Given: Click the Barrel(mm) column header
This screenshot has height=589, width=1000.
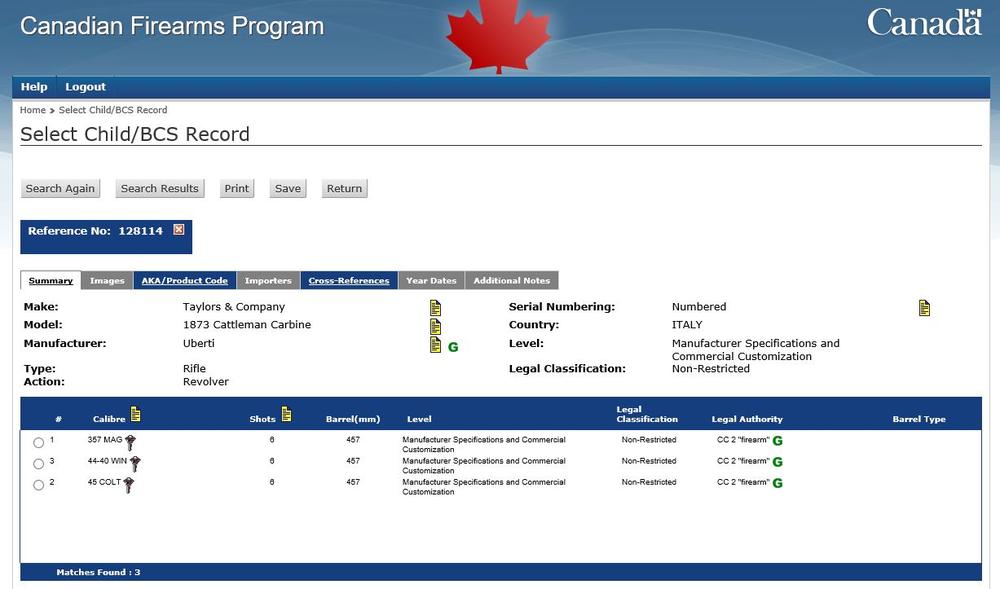Looking at the screenshot, I should [x=353, y=419].
